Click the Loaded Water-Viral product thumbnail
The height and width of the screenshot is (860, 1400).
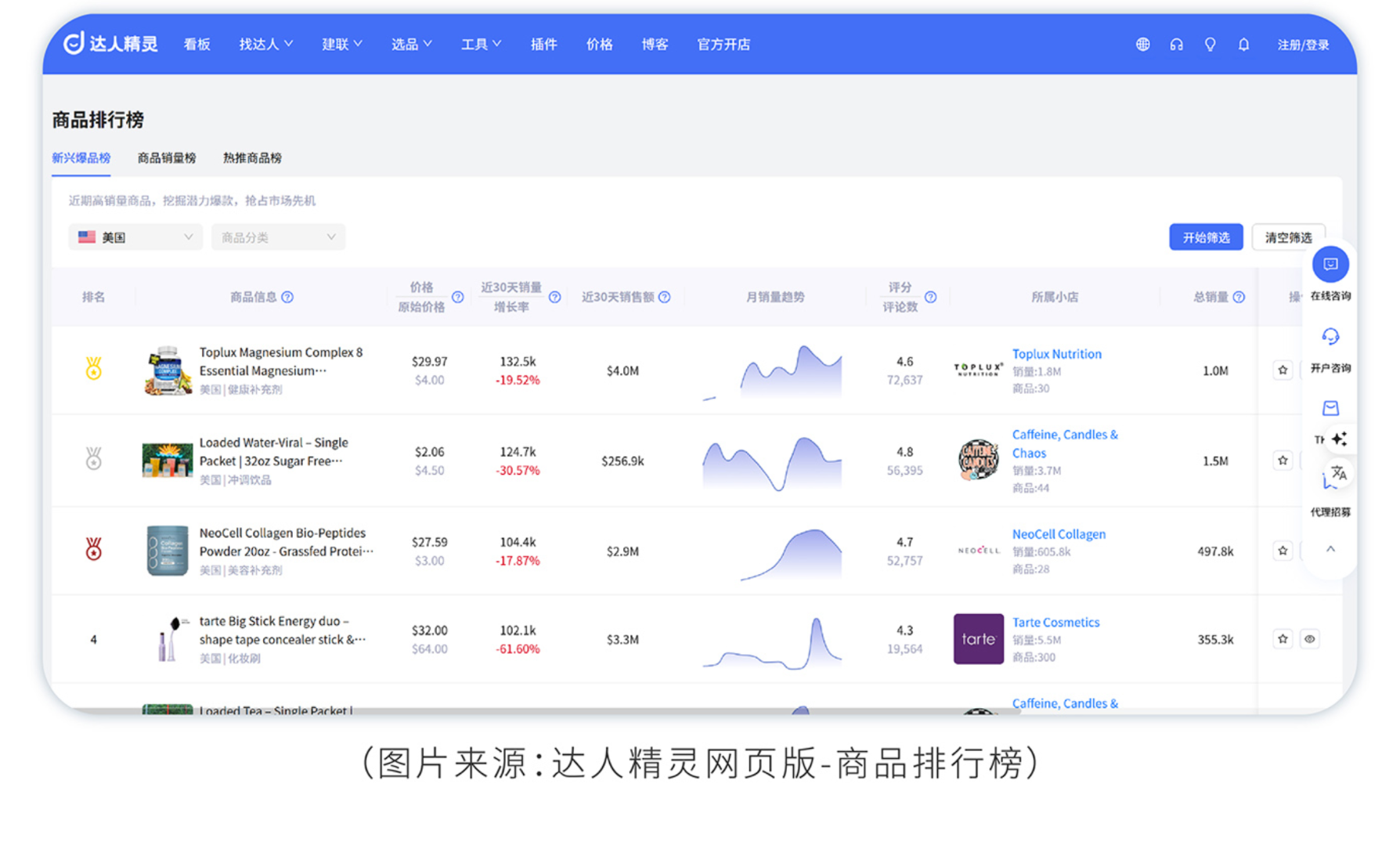point(167,460)
